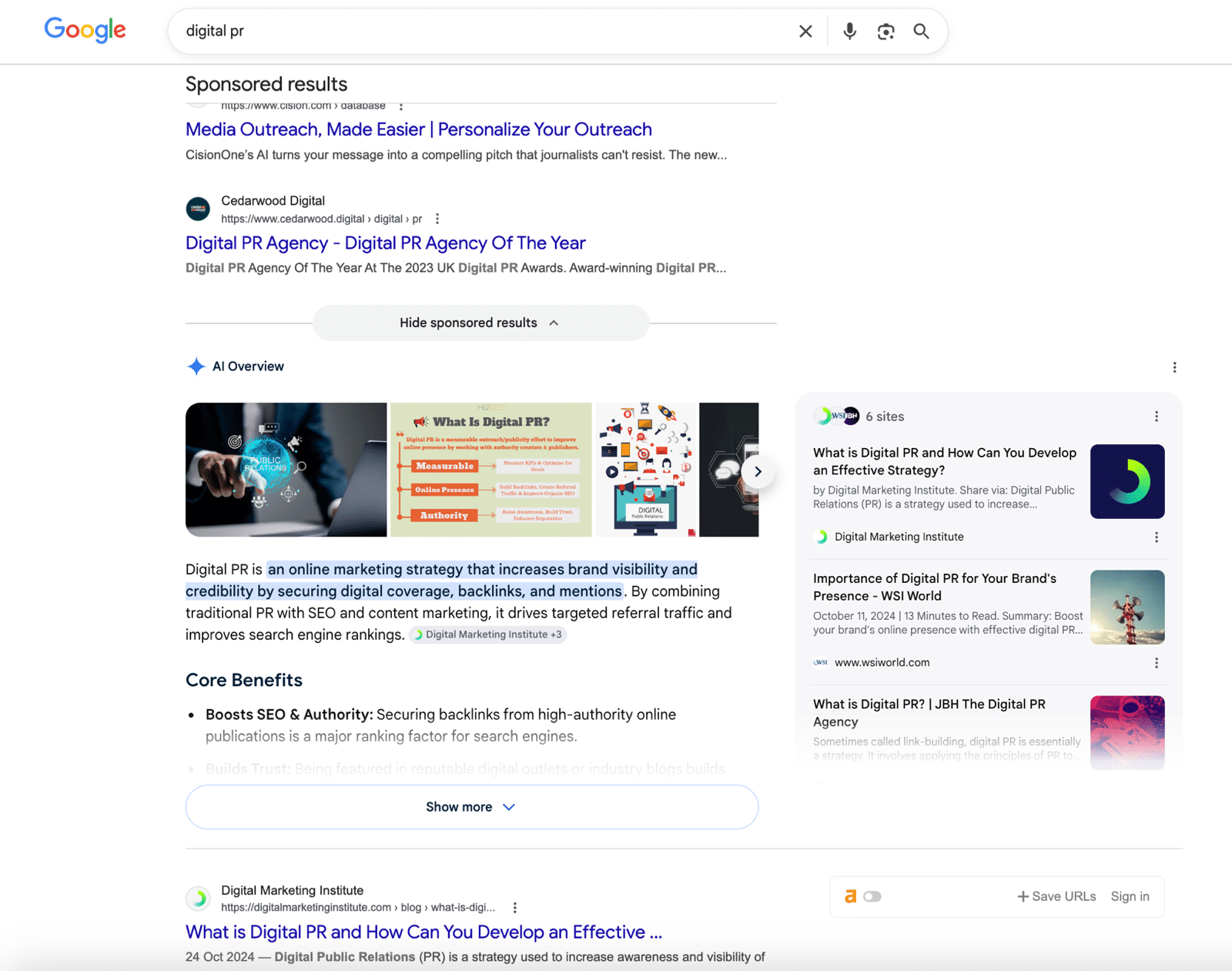Click orange 'a' extension icon
The image size is (1232, 971).
(x=850, y=896)
